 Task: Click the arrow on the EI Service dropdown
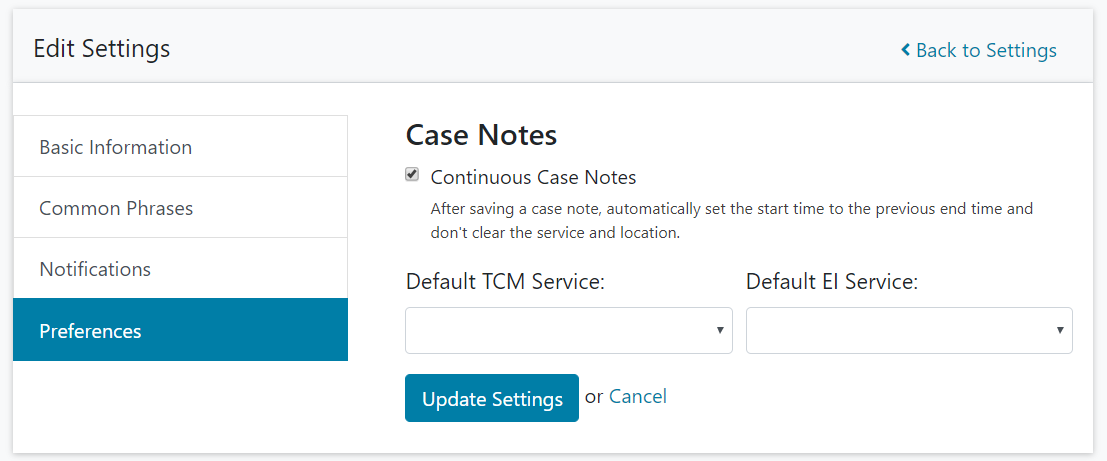pyautogui.click(x=1060, y=330)
